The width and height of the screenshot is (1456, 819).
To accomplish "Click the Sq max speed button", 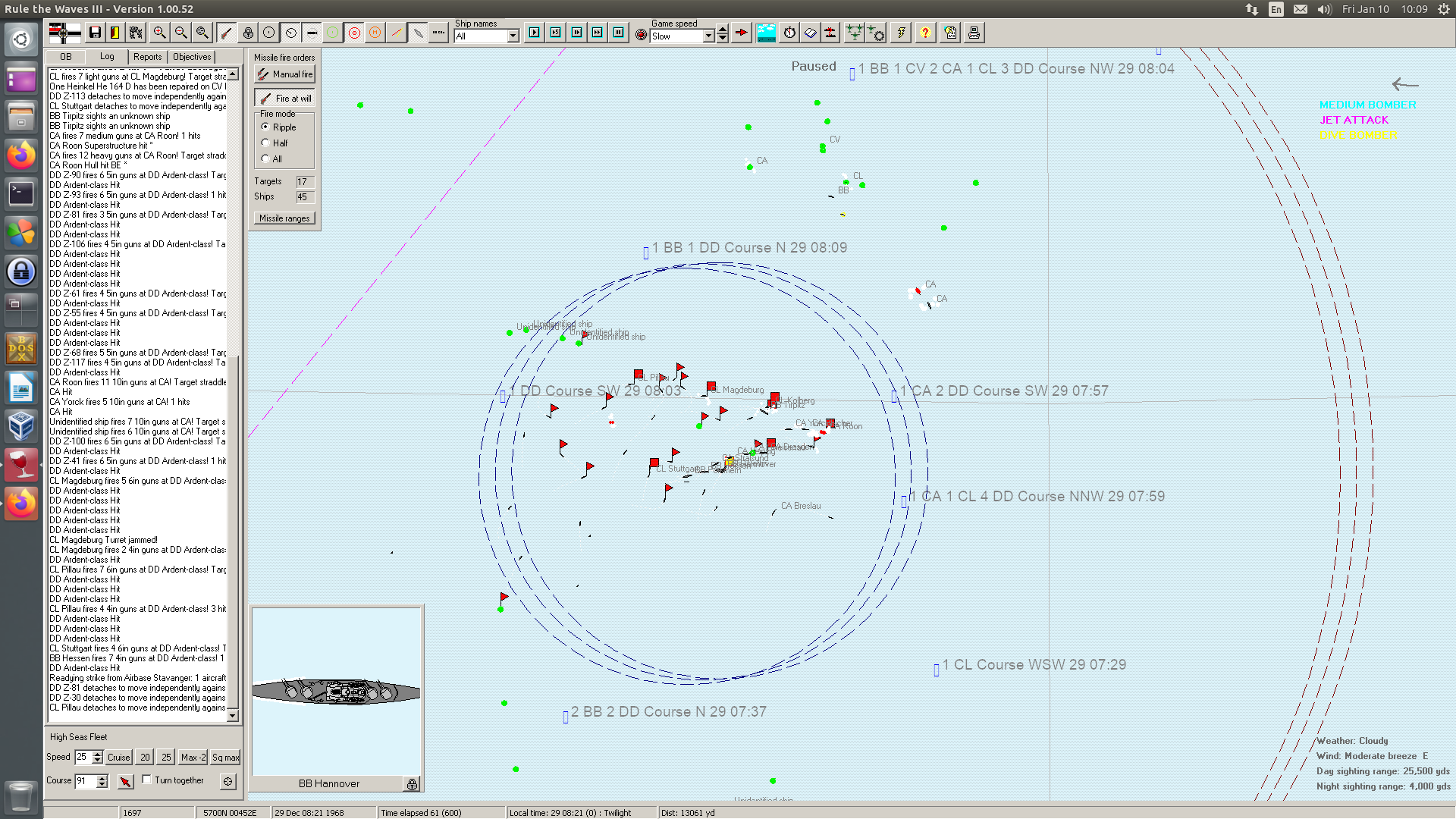I will point(225,757).
